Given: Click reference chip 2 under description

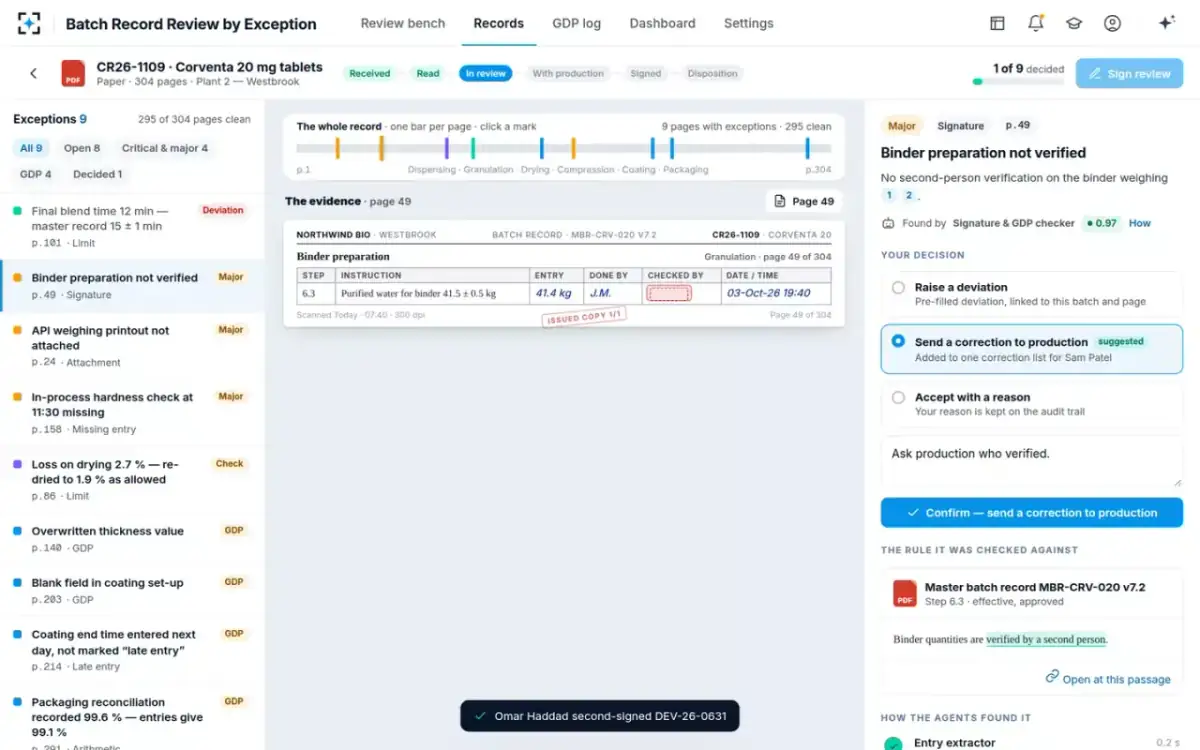Looking at the screenshot, I should coord(909,196).
